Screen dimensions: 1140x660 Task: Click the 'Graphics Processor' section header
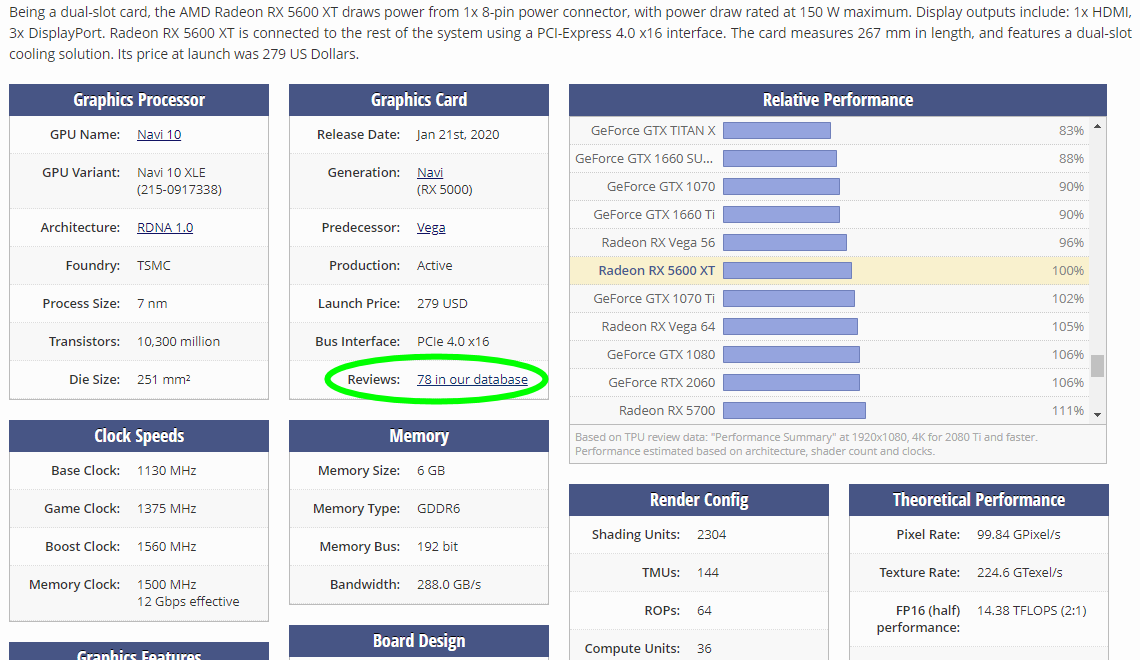139,100
